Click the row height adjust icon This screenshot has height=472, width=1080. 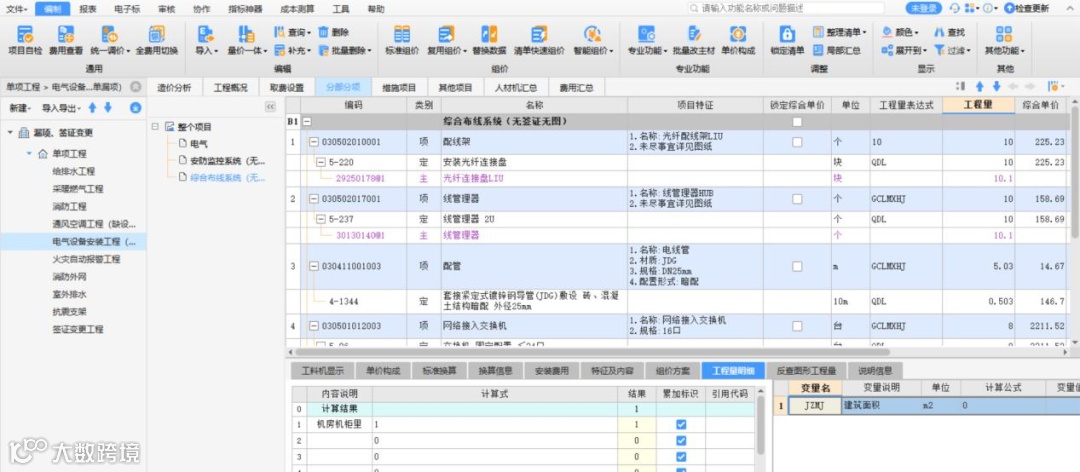coord(961,87)
